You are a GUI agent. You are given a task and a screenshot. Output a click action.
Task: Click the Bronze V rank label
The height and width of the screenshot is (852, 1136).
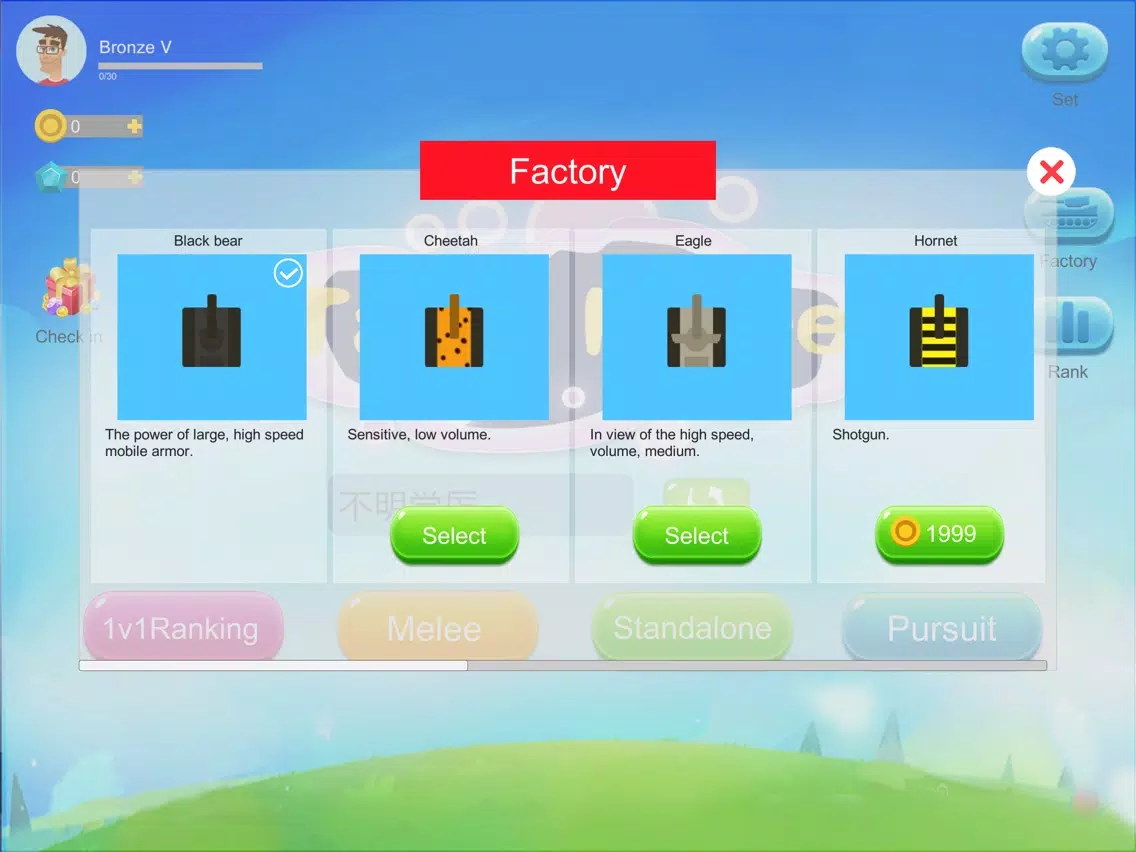[135, 47]
